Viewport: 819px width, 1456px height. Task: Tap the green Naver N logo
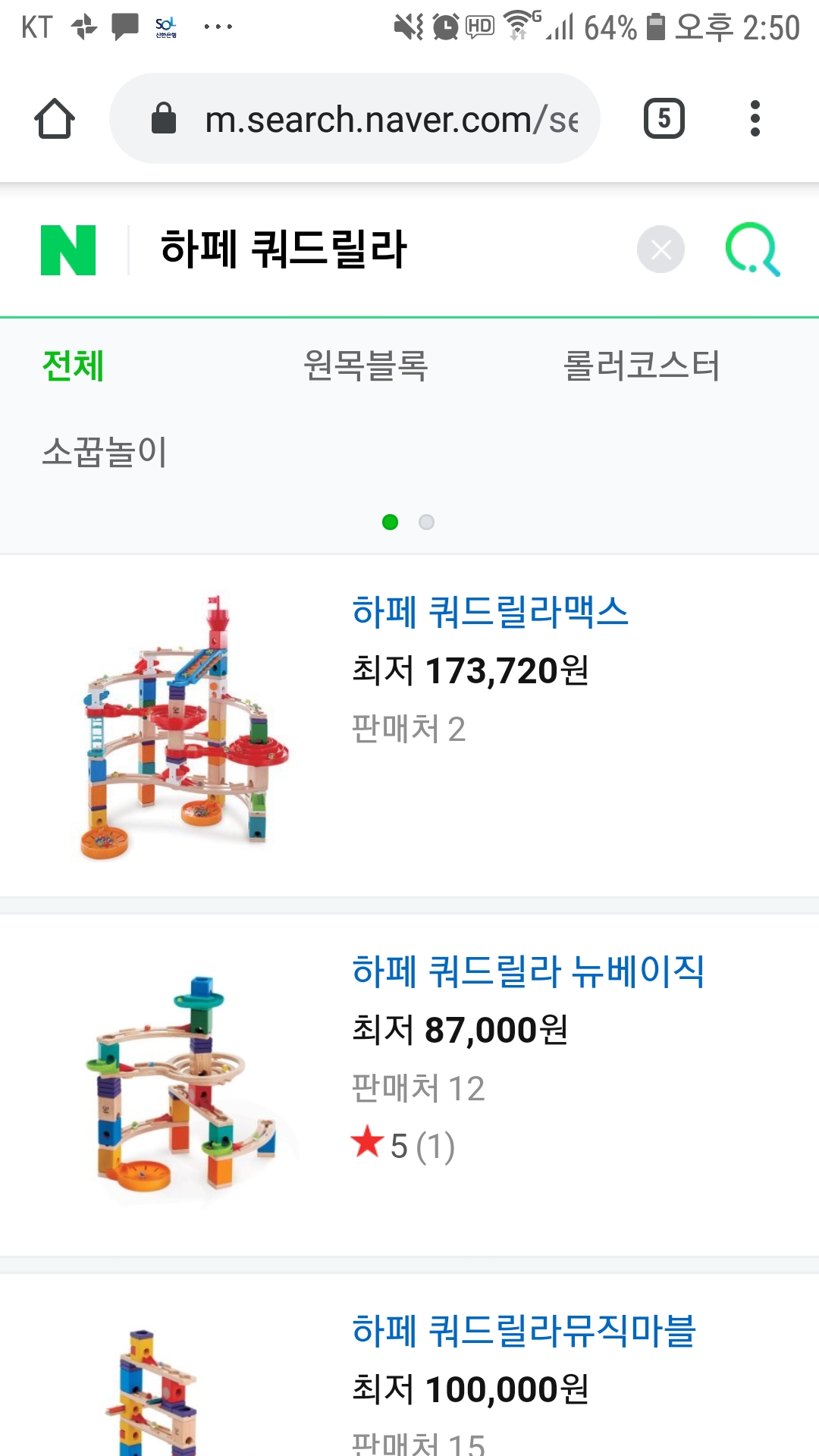coord(68,249)
